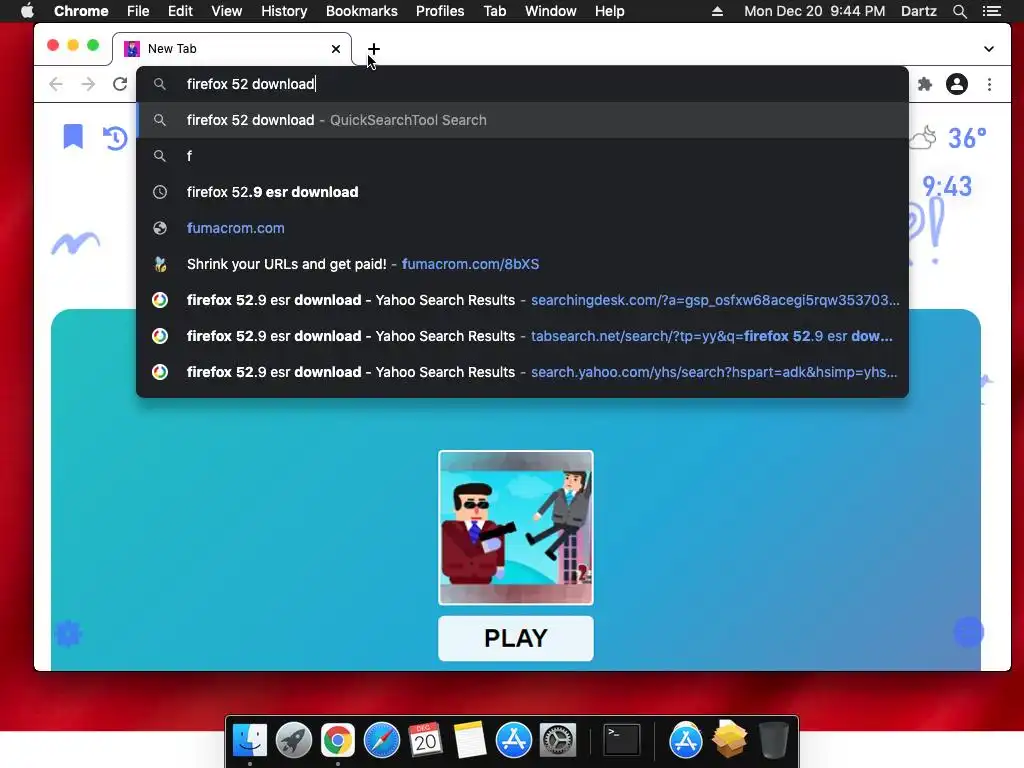Open Chrome from the dock

[338, 741]
